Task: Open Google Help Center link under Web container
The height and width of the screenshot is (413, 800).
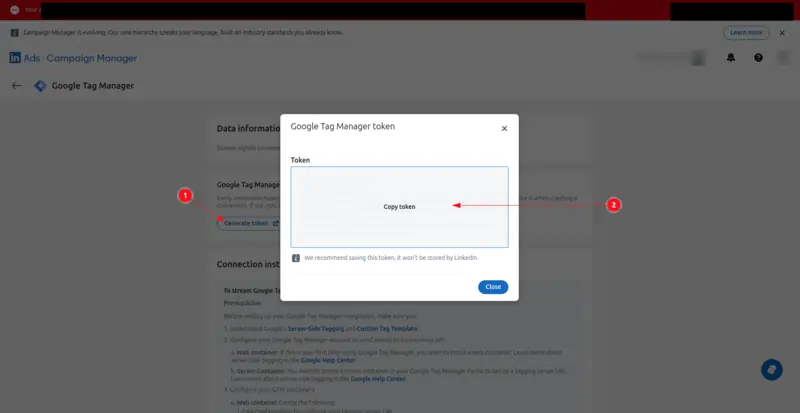Action: pos(328,360)
